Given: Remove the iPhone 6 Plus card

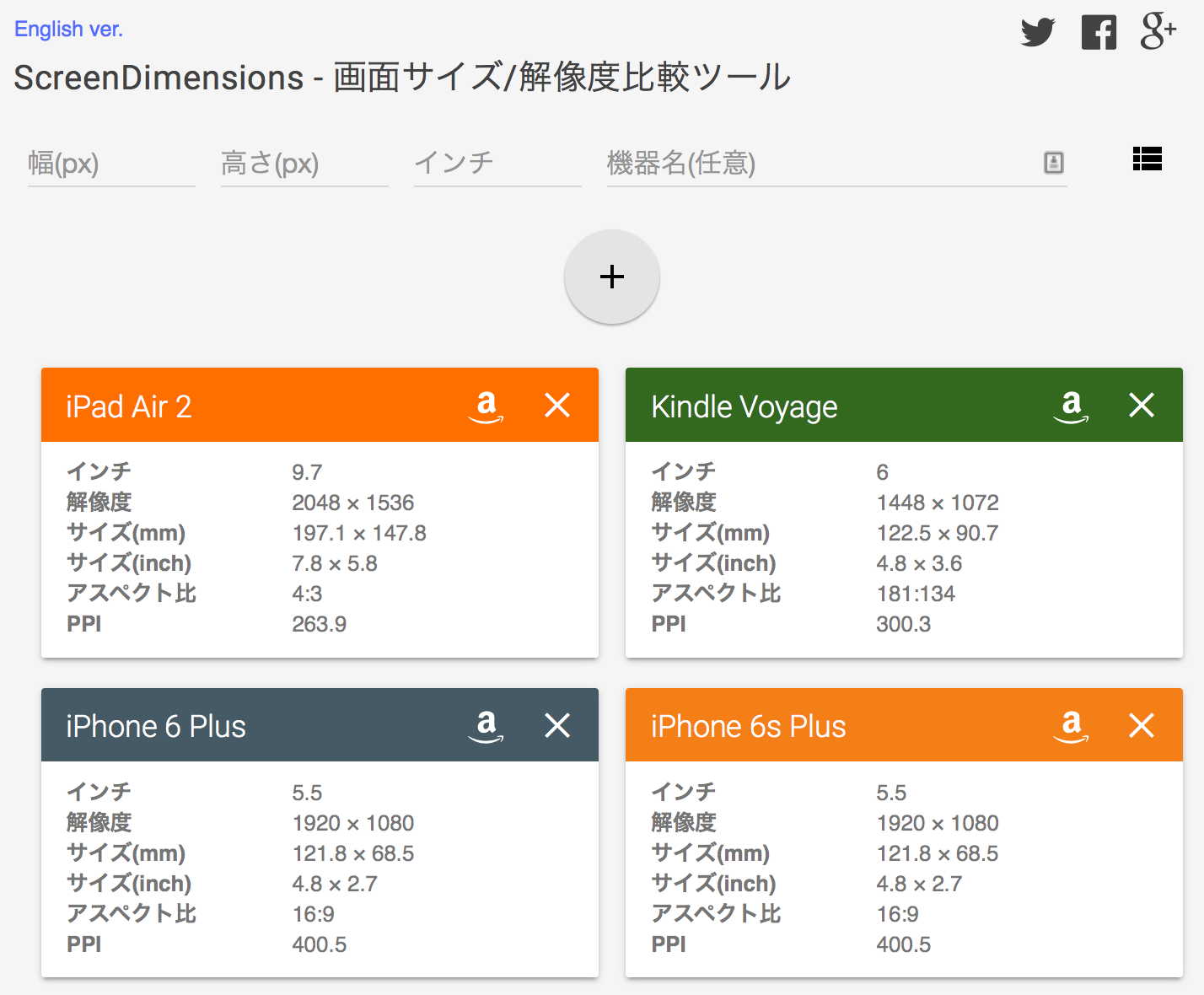Looking at the screenshot, I should click(x=557, y=725).
